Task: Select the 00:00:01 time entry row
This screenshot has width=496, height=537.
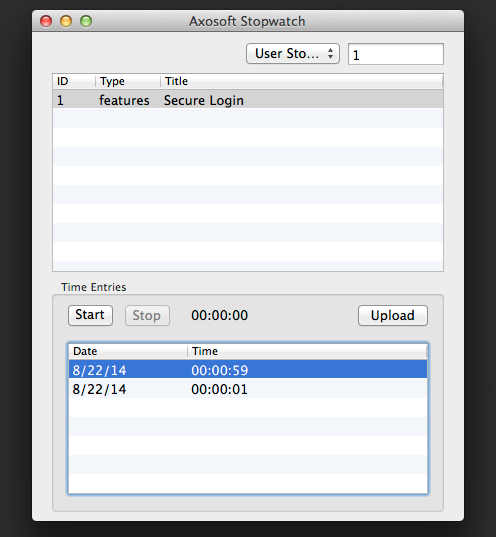Action: (x=248, y=389)
